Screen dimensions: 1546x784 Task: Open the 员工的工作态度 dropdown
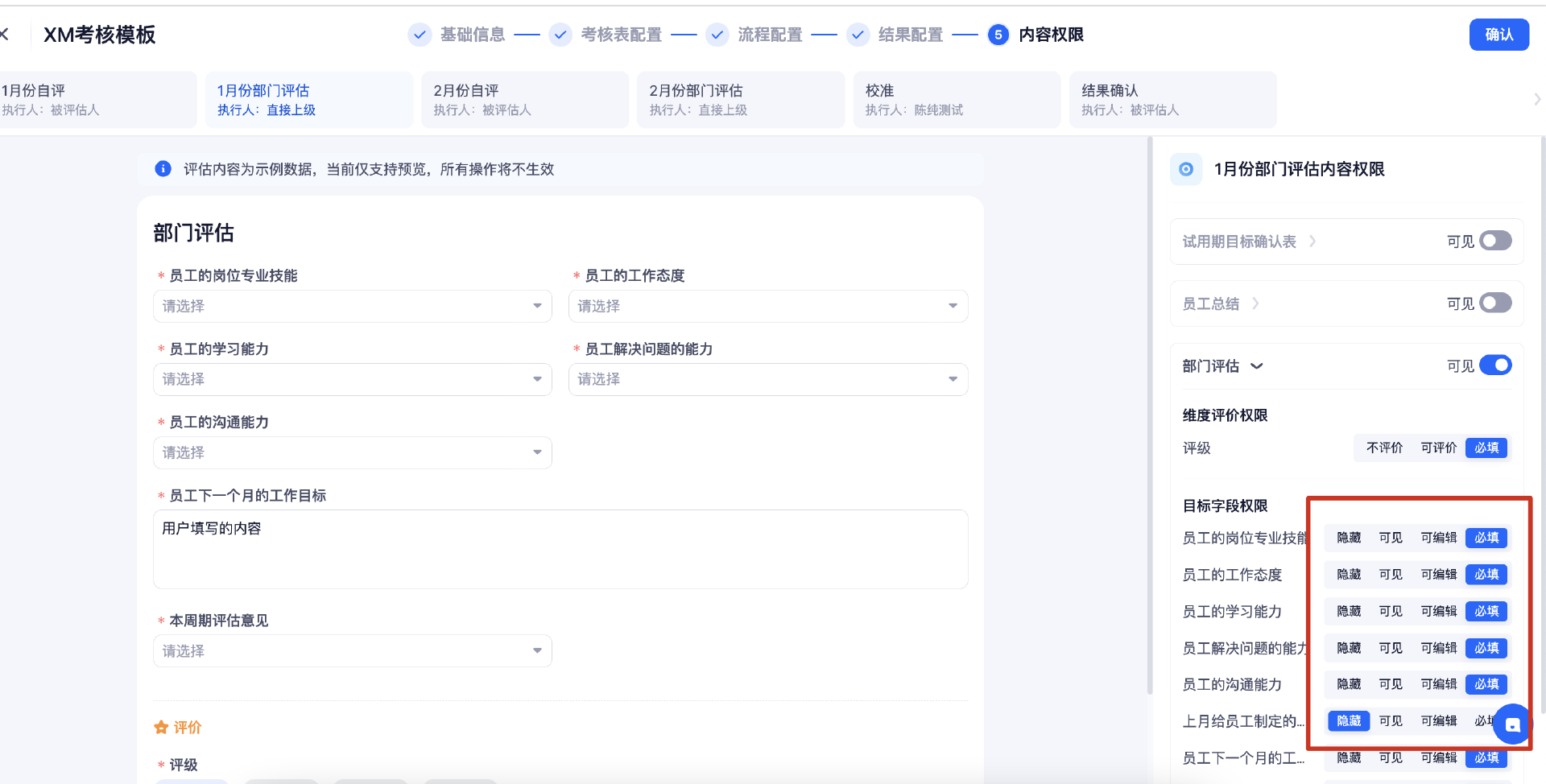click(x=767, y=306)
